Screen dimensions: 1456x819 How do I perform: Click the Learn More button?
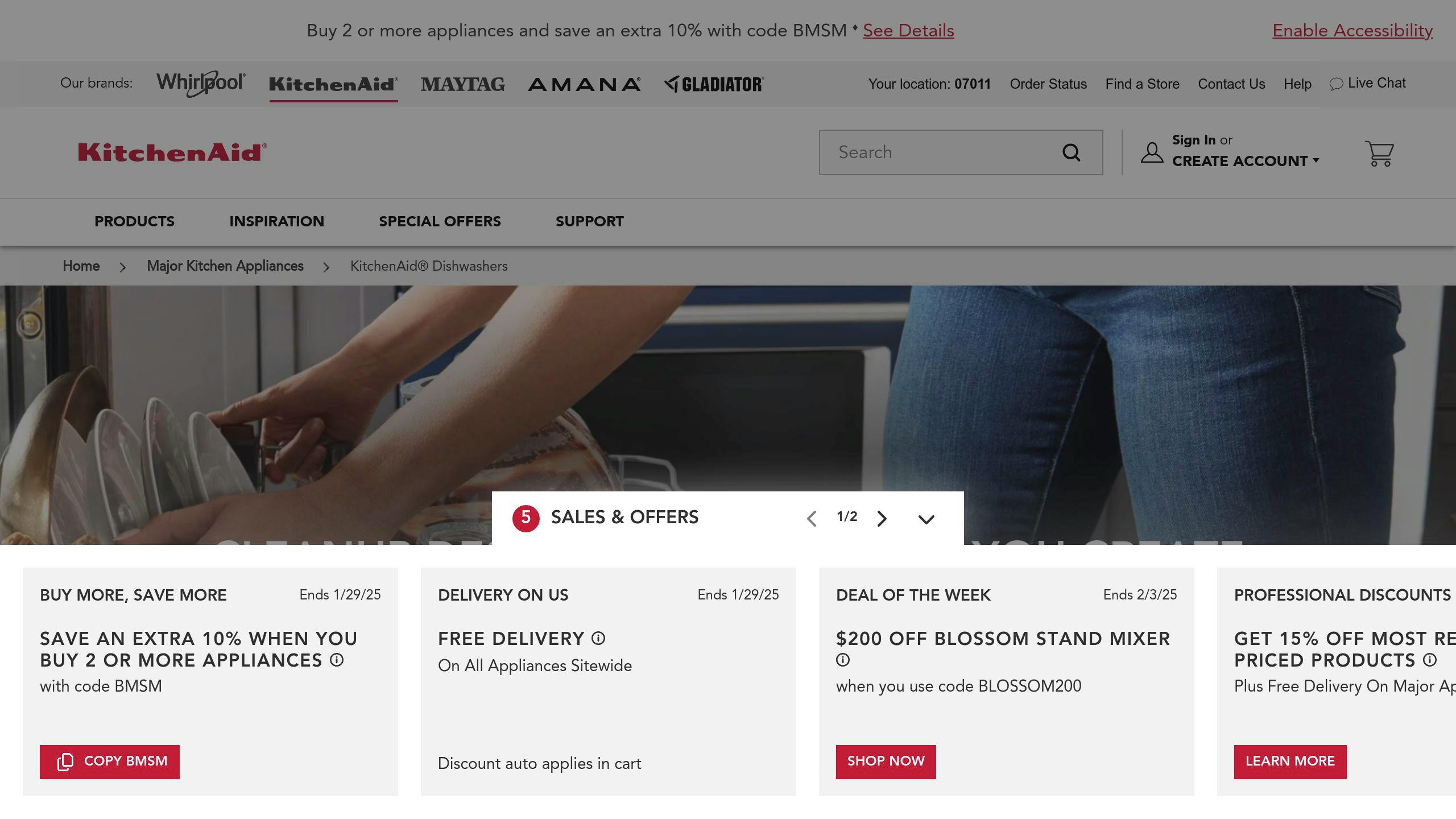click(1290, 762)
